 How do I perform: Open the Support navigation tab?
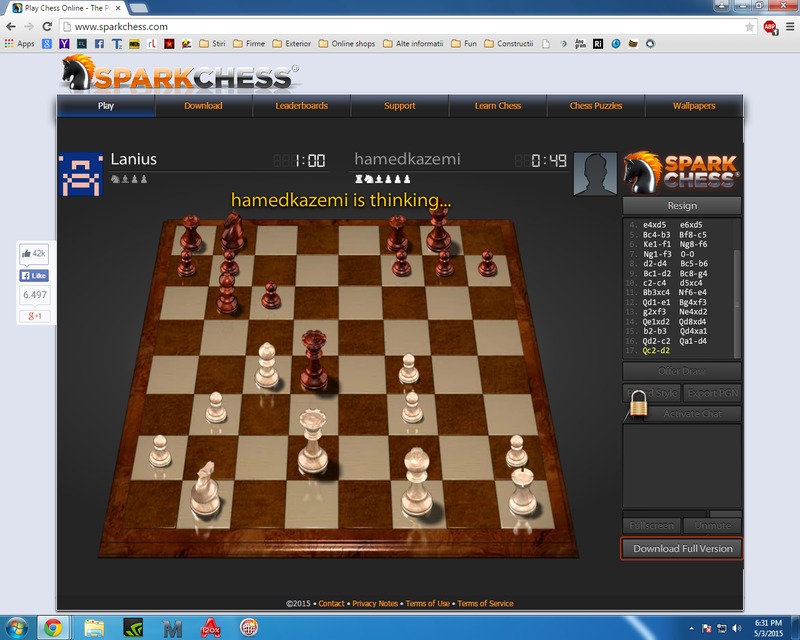tap(399, 106)
